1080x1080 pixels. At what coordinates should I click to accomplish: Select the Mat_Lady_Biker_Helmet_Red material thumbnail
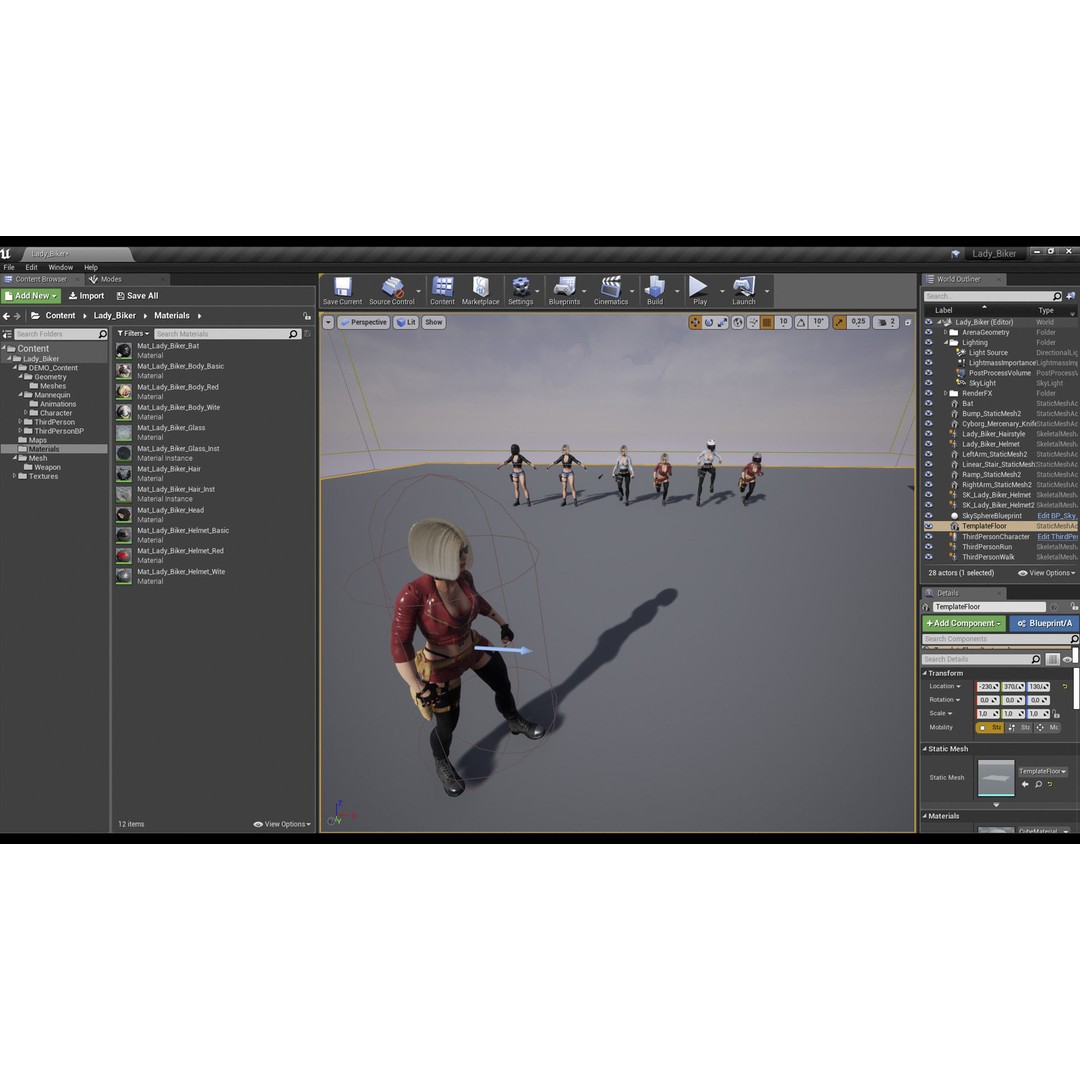(123, 555)
